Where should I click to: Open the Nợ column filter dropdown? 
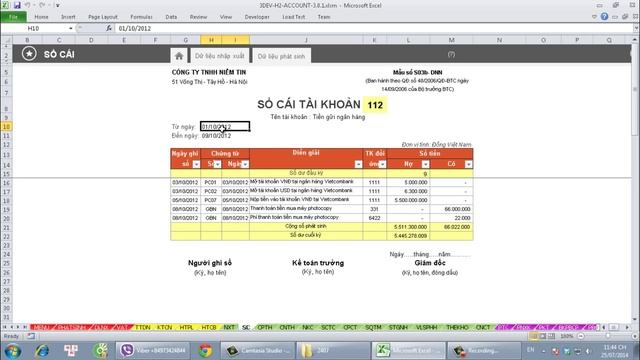(x=425, y=164)
